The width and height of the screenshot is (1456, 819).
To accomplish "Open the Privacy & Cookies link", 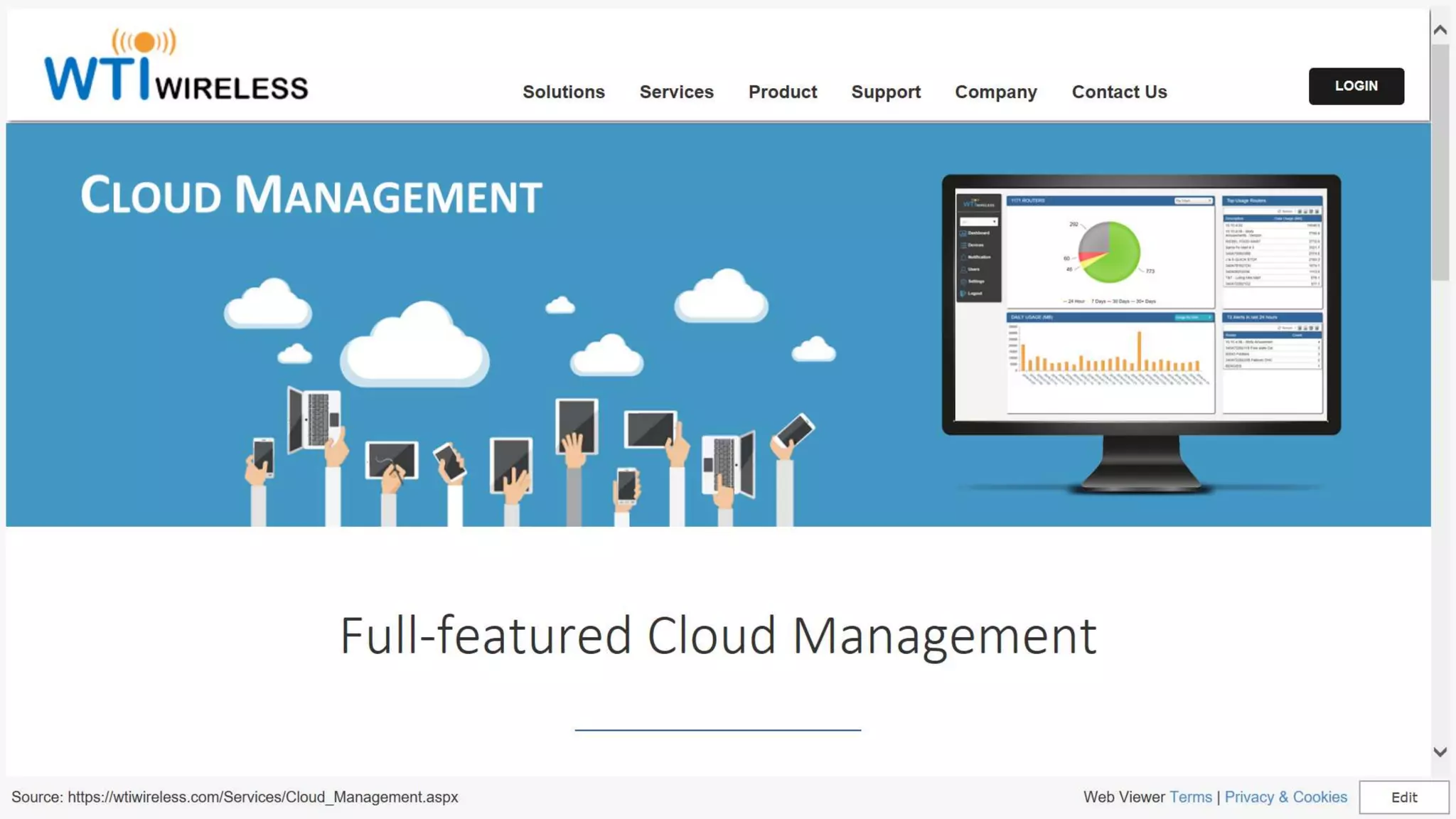I will (x=1285, y=797).
